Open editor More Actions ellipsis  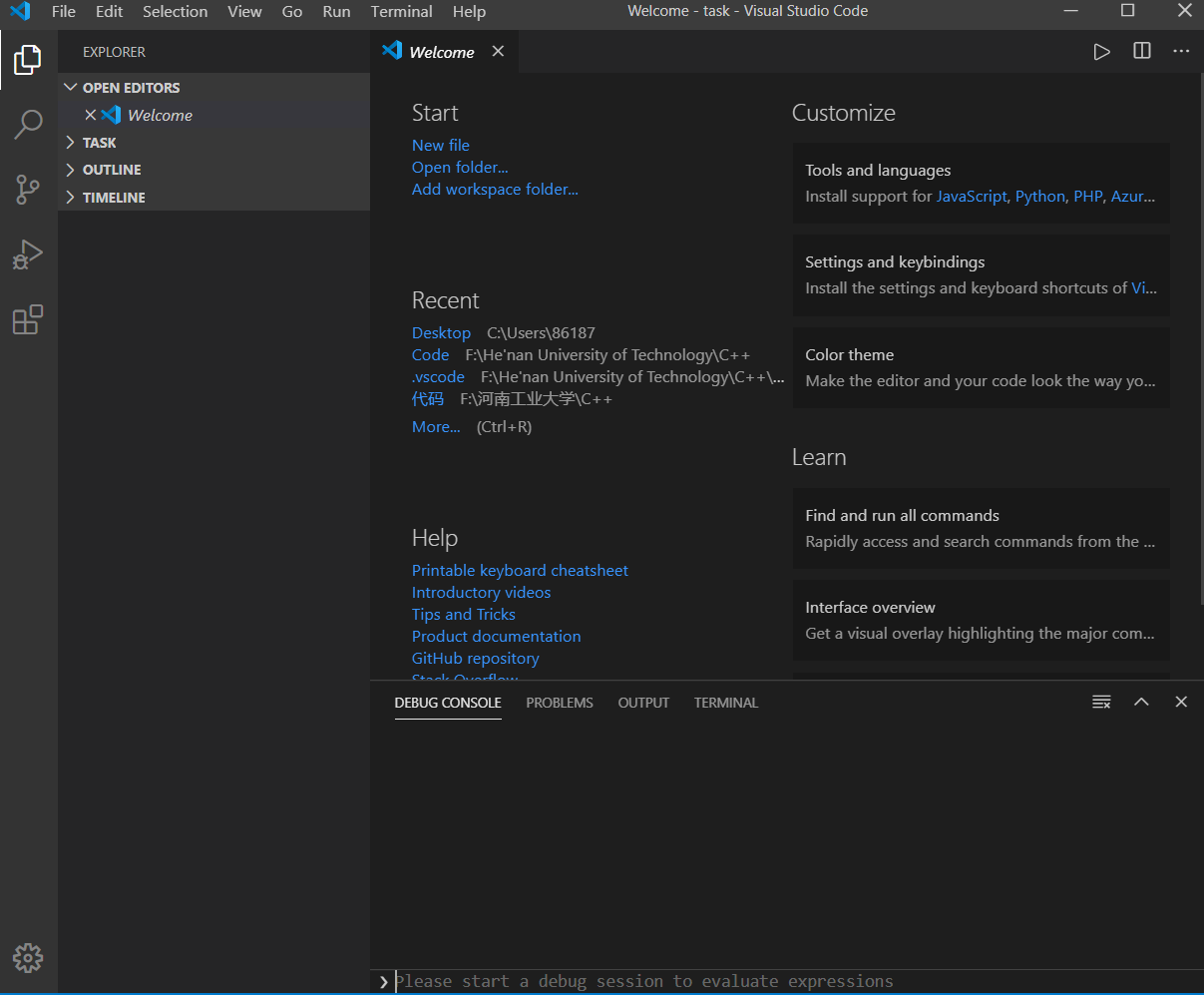tap(1181, 51)
